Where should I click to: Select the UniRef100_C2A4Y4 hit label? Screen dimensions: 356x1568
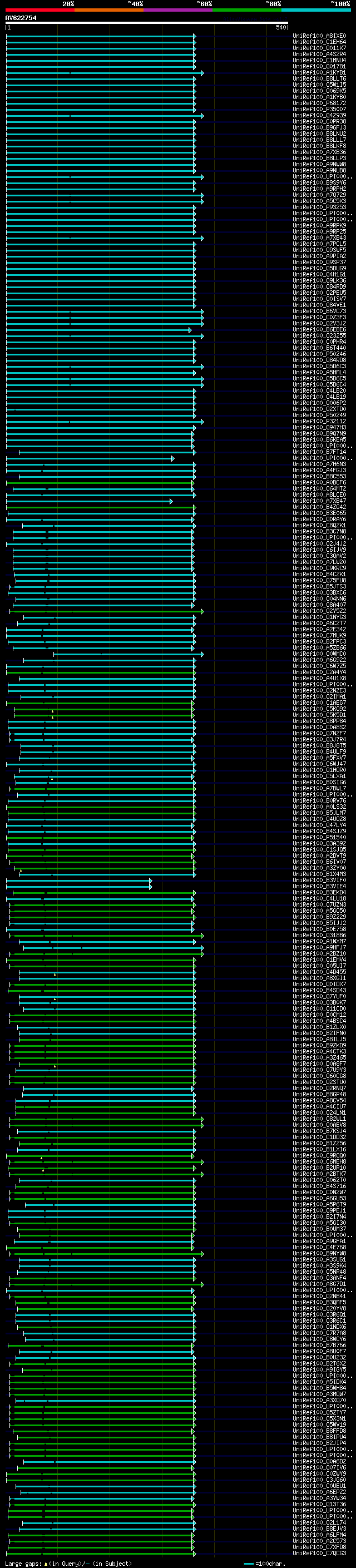point(319,672)
